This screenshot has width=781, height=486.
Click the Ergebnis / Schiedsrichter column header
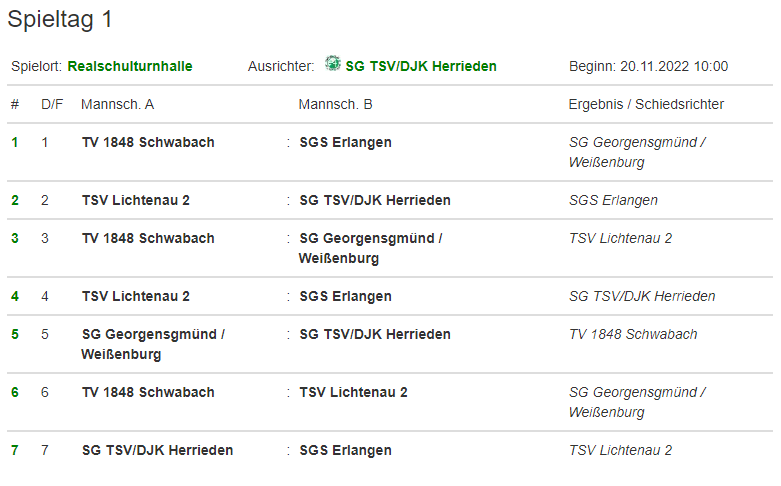pyautogui.click(x=646, y=104)
